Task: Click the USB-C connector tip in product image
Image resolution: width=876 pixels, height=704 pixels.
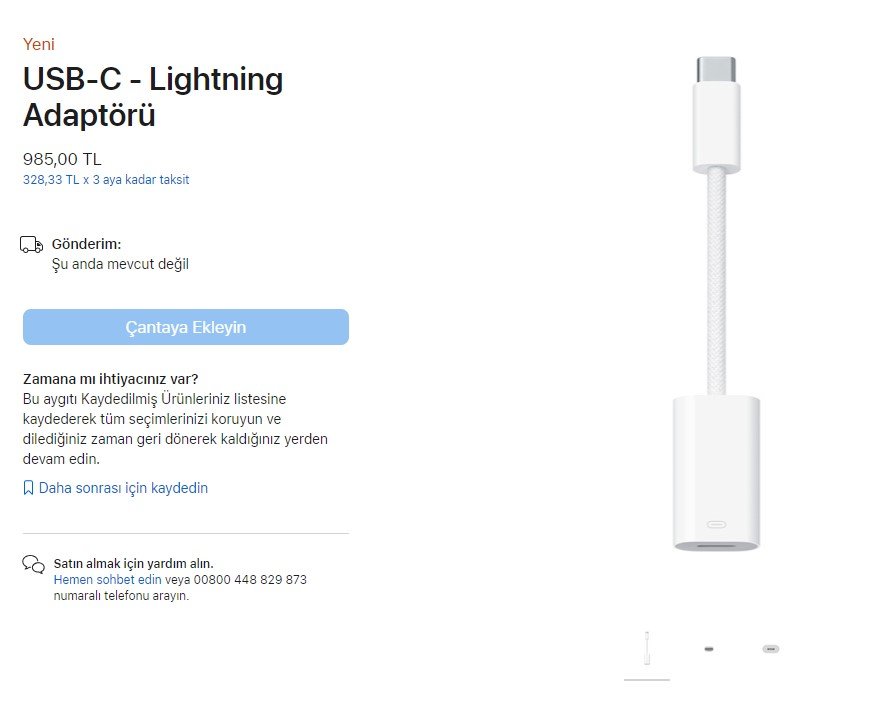Action: coord(715,70)
